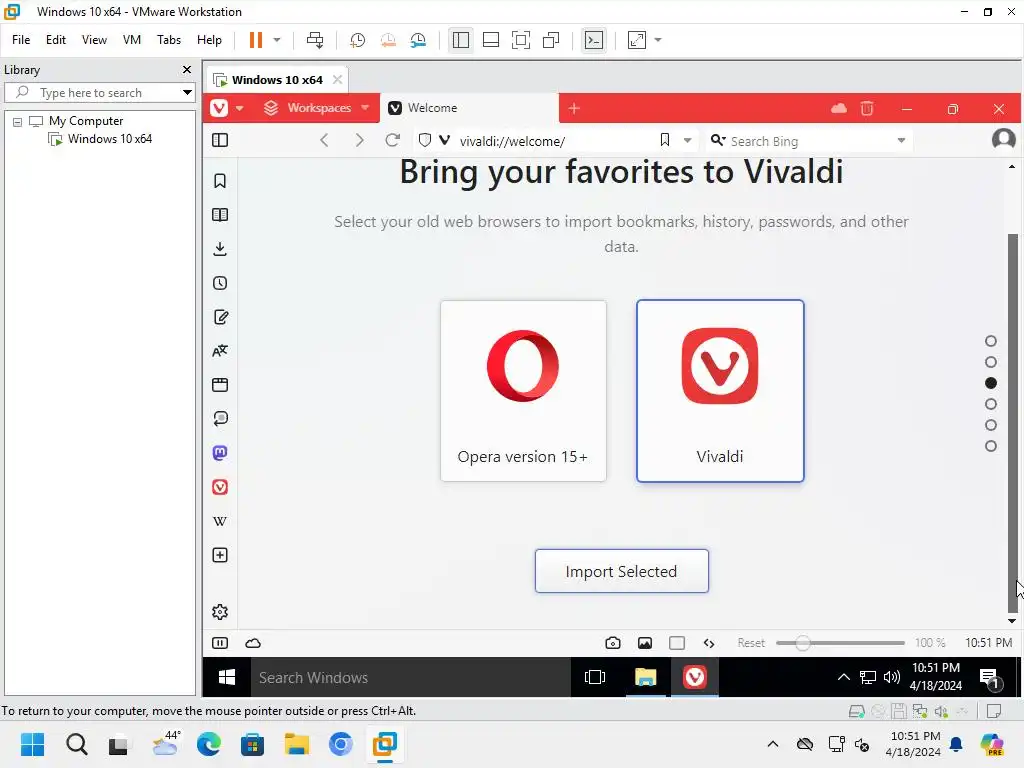Open Vivaldi Bookmarks panel icon
The width and height of the screenshot is (1024, 768).
220,181
